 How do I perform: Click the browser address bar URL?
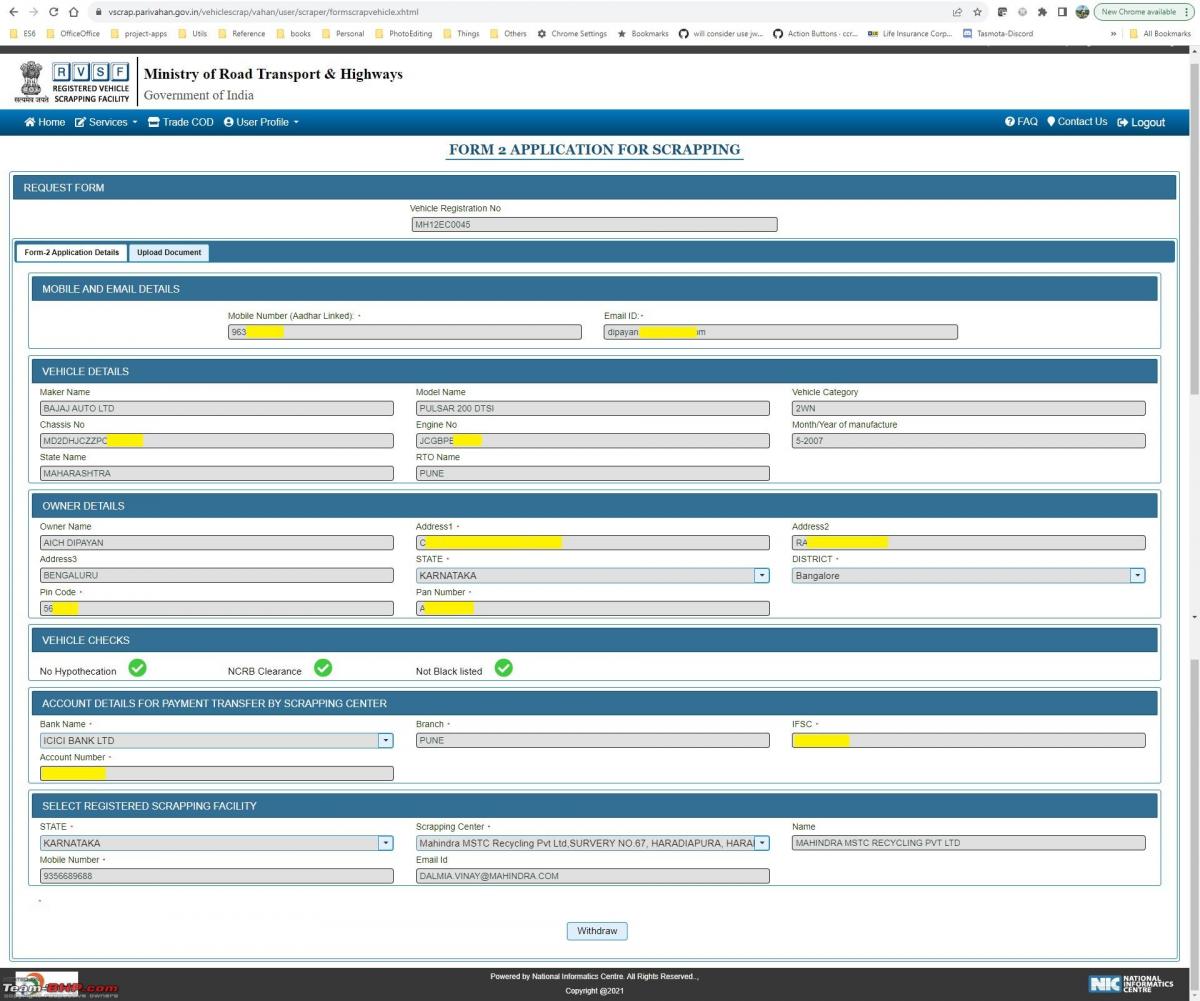[264, 12]
